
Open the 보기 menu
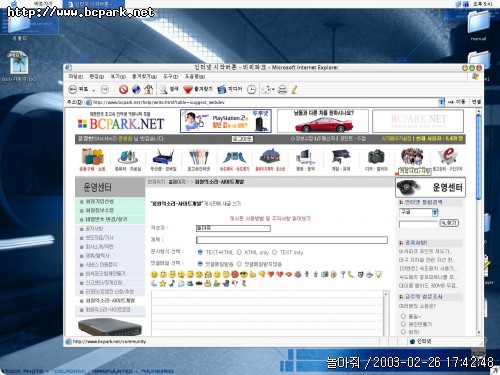[118, 76]
